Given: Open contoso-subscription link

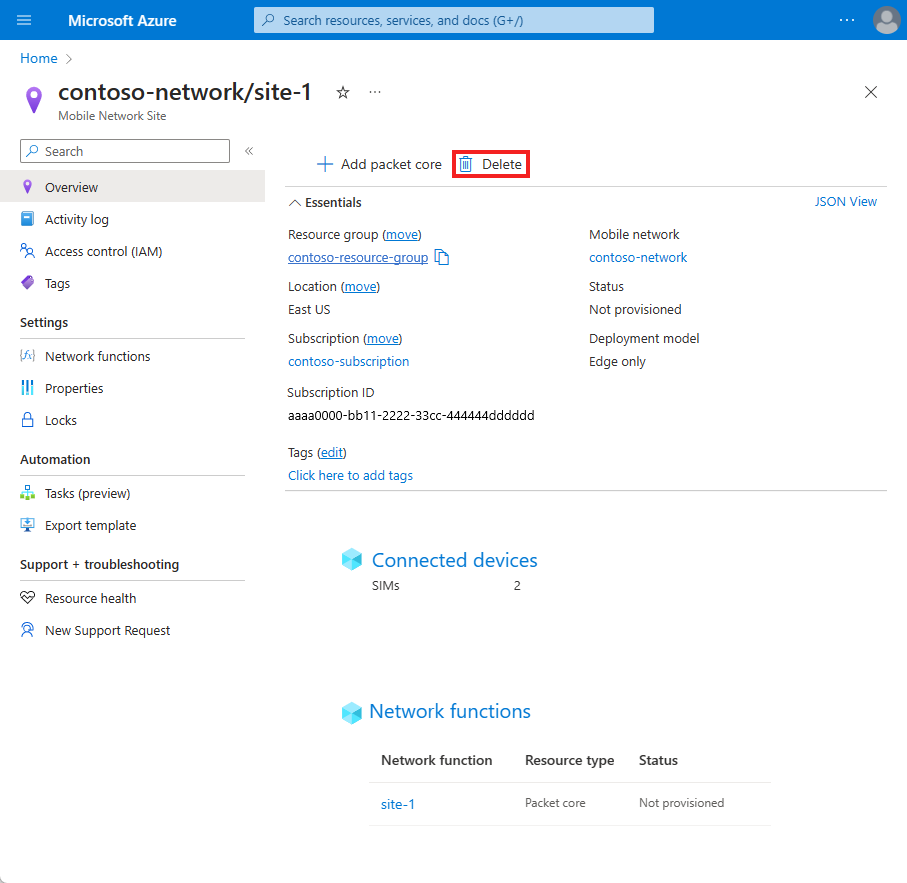Looking at the screenshot, I should [x=349, y=361].
